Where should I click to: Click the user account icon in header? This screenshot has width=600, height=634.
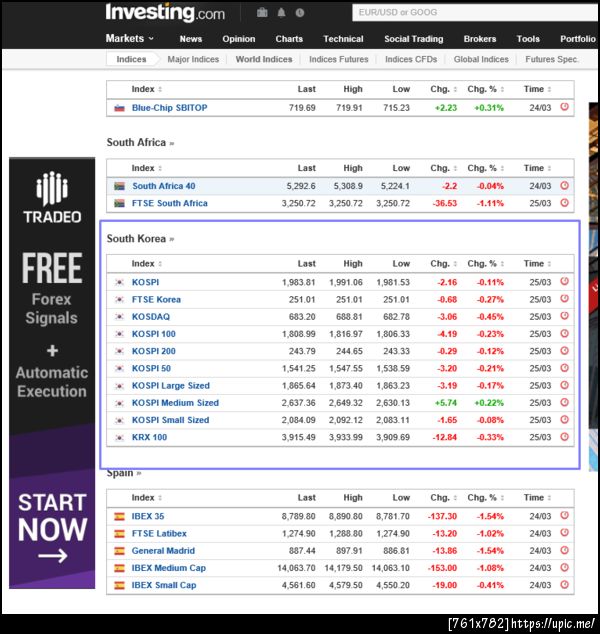[298, 13]
